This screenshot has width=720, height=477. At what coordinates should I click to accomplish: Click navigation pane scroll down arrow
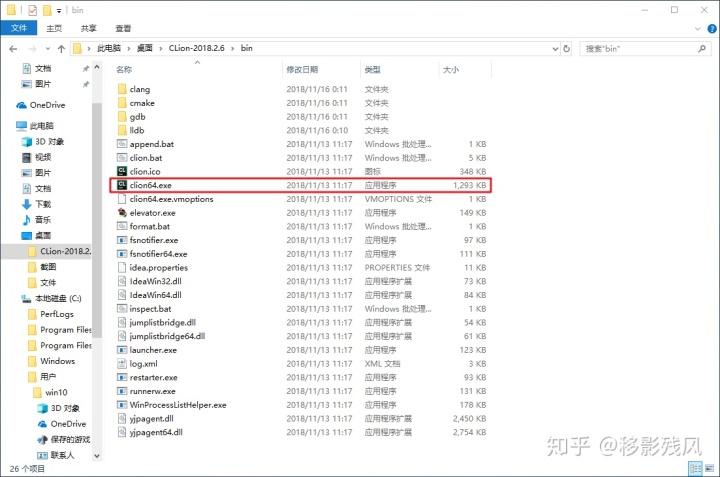96,456
